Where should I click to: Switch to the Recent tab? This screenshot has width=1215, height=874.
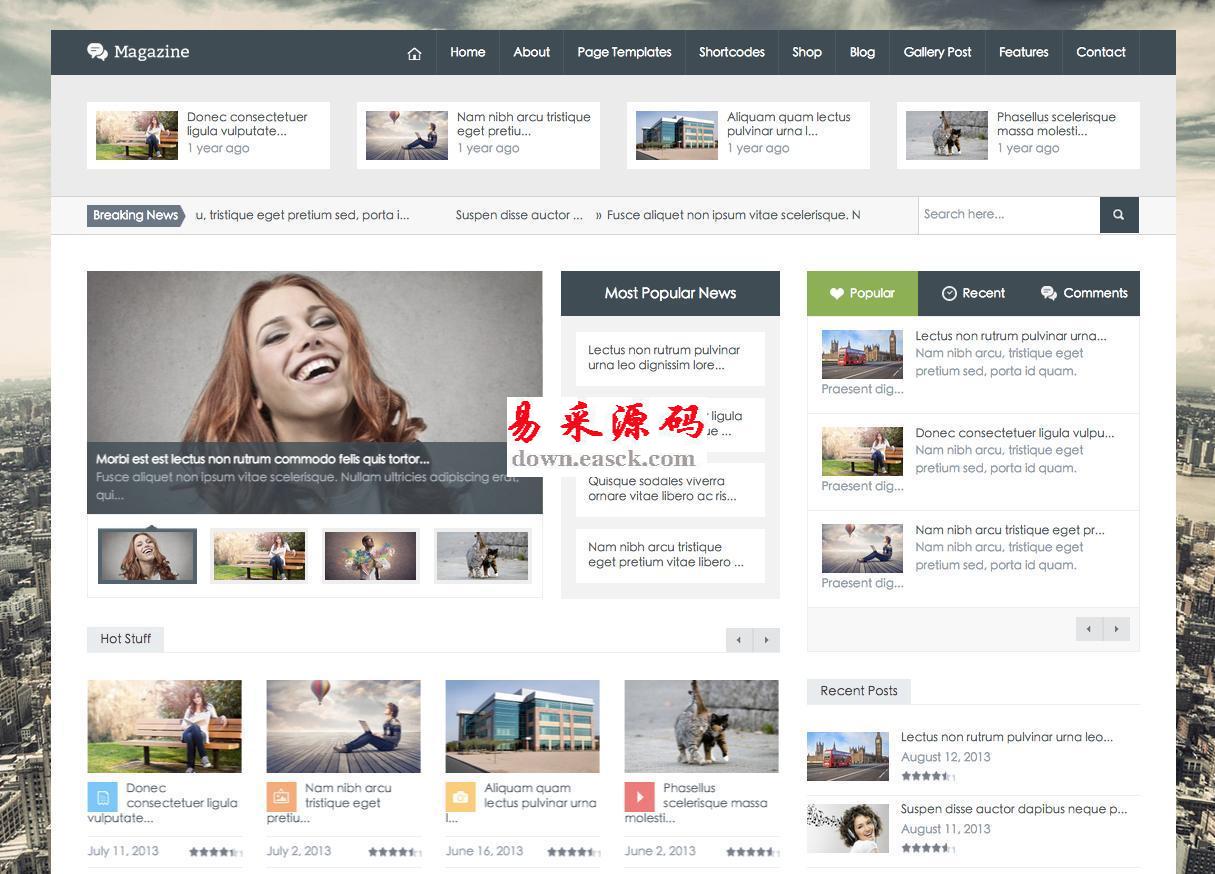coord(973,293)
